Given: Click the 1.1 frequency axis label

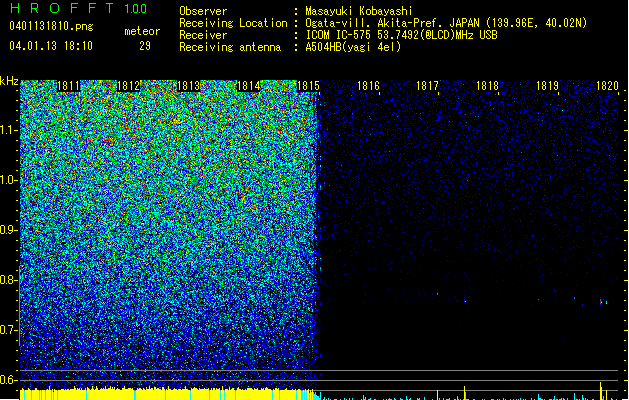Looking at the screenshot, I should (9, 130).
